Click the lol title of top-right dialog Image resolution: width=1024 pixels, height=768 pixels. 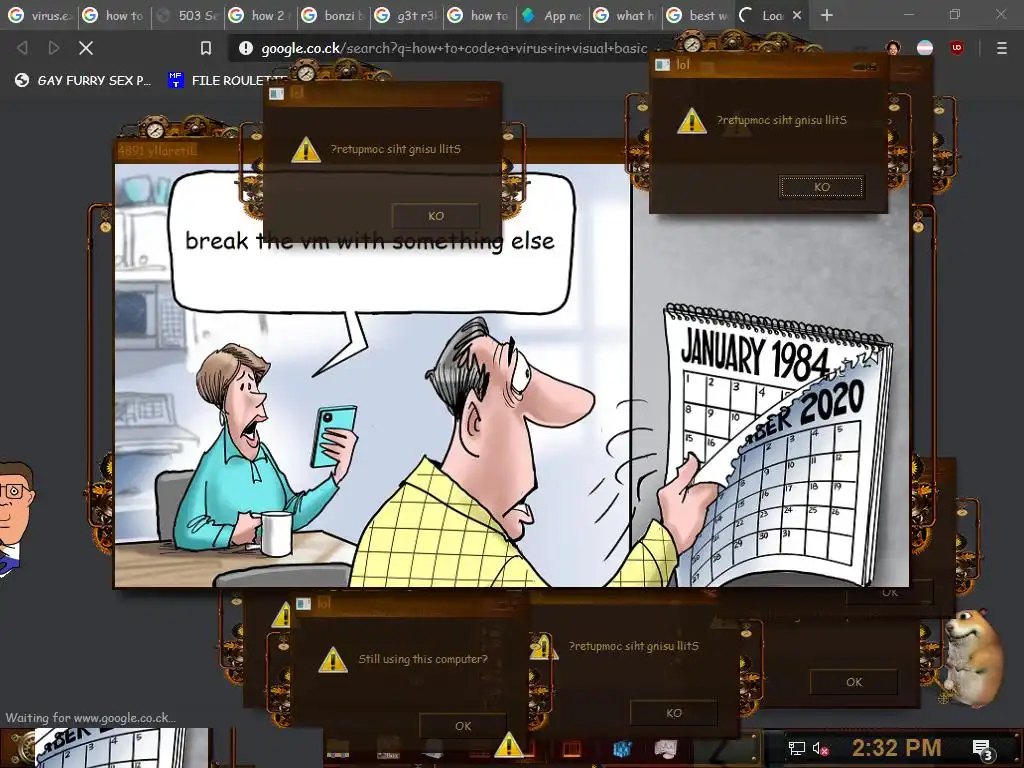(x=682, y=65)
